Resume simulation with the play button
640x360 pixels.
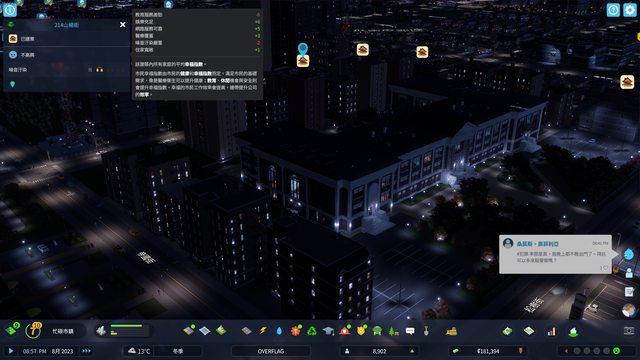(11, 351)
